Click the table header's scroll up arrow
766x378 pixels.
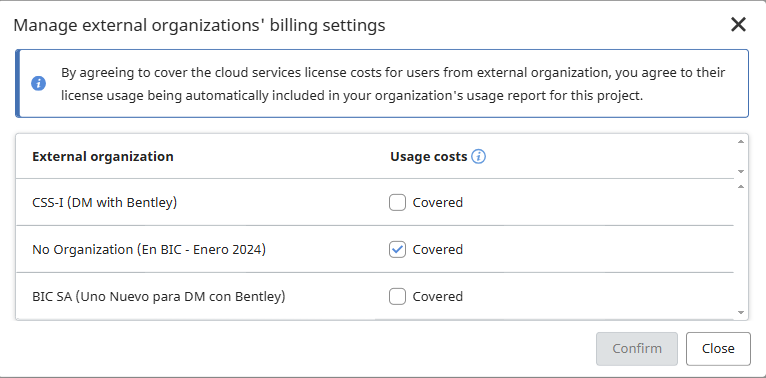pyautogui.click(x=741, y=141)
